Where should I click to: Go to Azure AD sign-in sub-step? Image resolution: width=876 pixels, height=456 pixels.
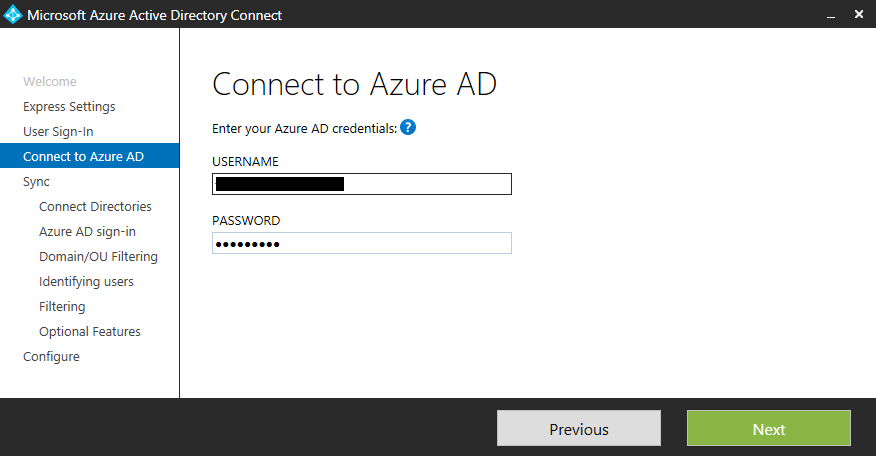87,232
